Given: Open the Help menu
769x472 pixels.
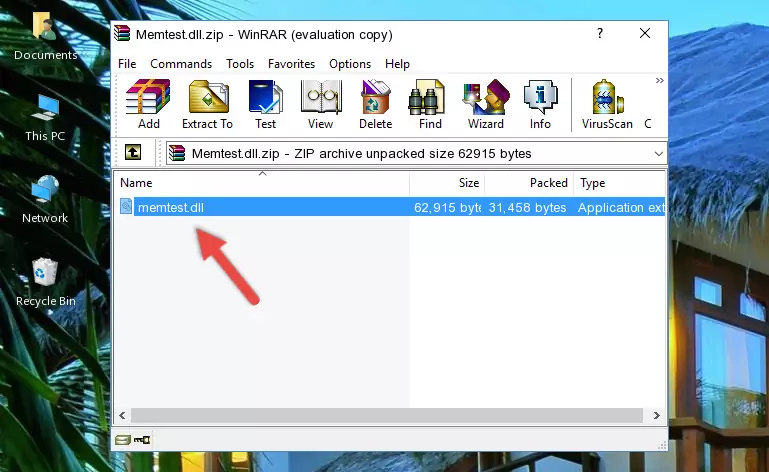Looking at the screenshot, I should 397,64.
